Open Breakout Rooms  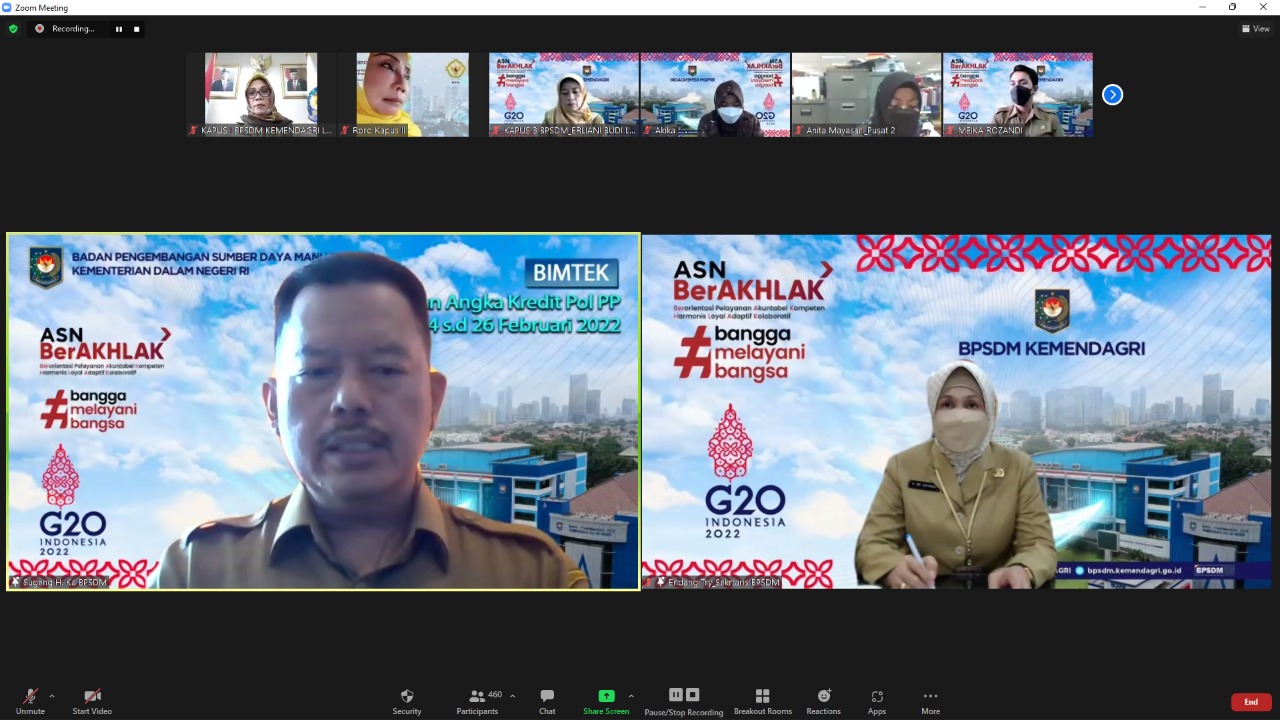763,701
